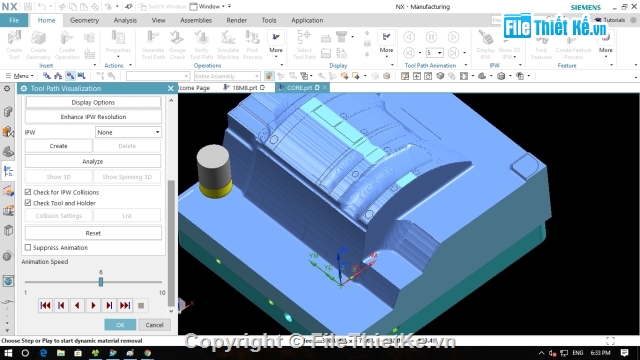
Task: Switch to the Geometry ribbon tab
Action: coord(84,20)
